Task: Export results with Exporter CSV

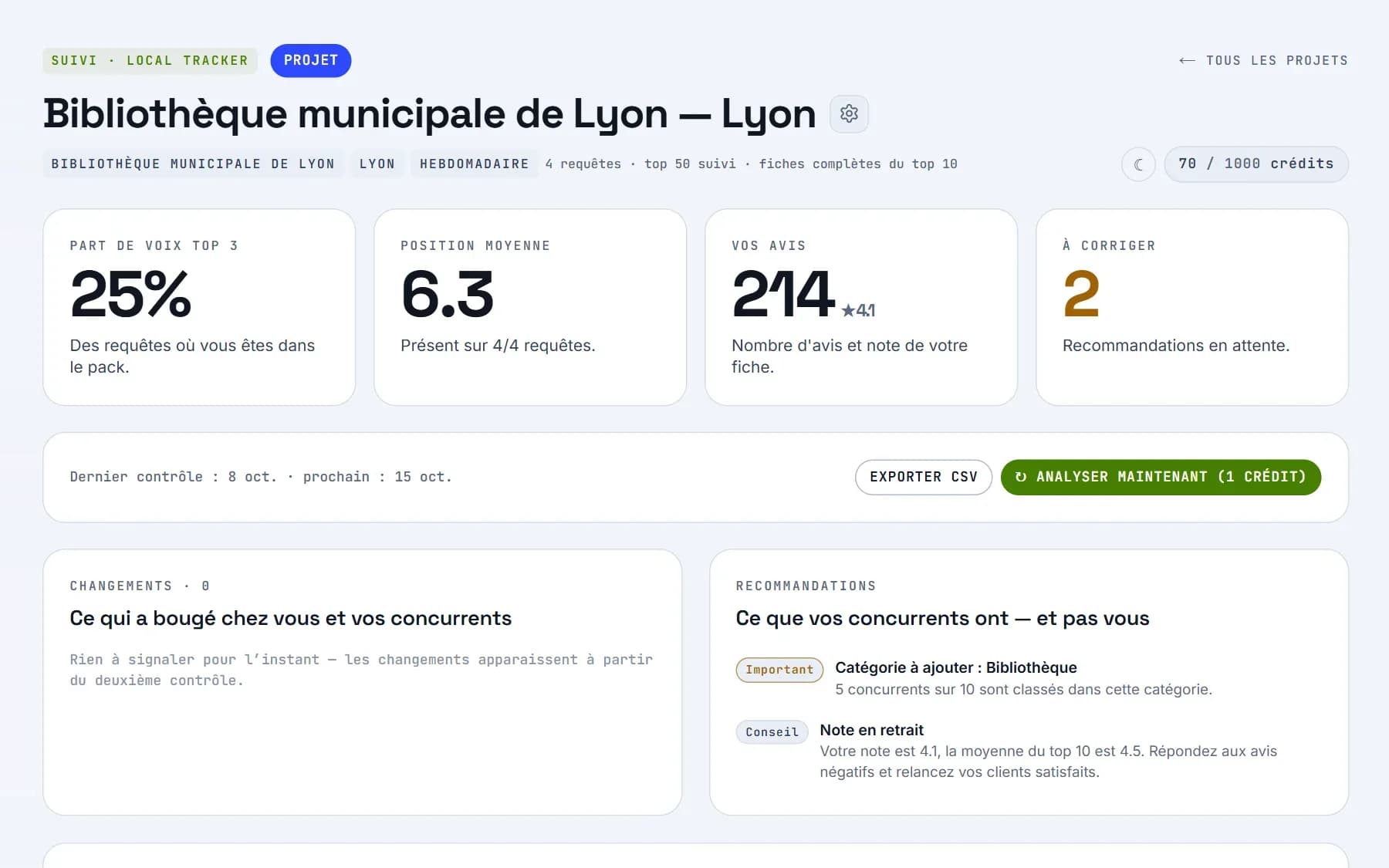Action: click(924, 477)
